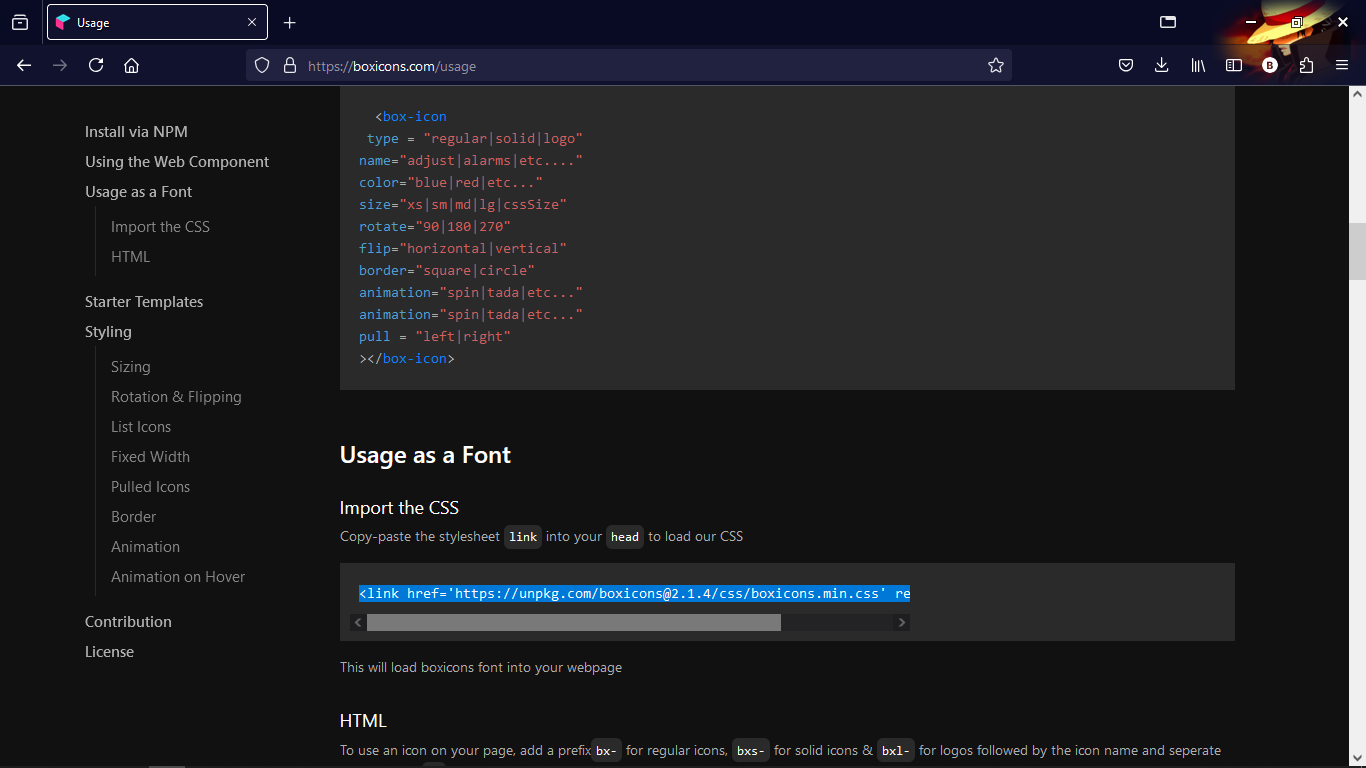Image resolution: width=1366 pixels, height=768 pixels.
Task: Jump to Animation on Hover subsection
Action: click(178, 577)
